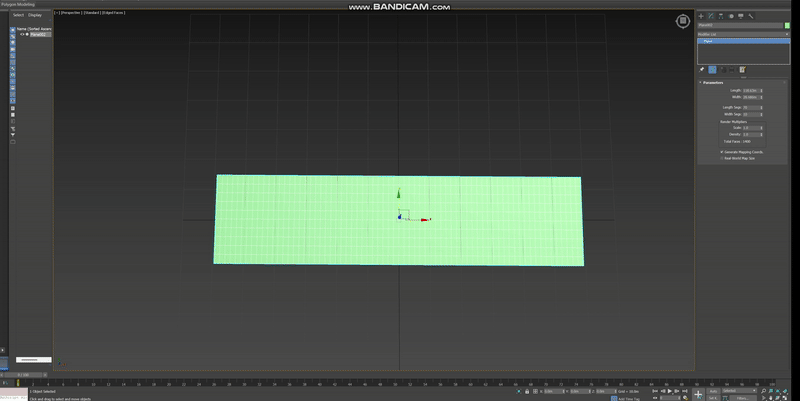Viewport: 800px width, 401px height.
Task: Click the SteeringWheels icon in viewport corner
Action: point(683,21)
